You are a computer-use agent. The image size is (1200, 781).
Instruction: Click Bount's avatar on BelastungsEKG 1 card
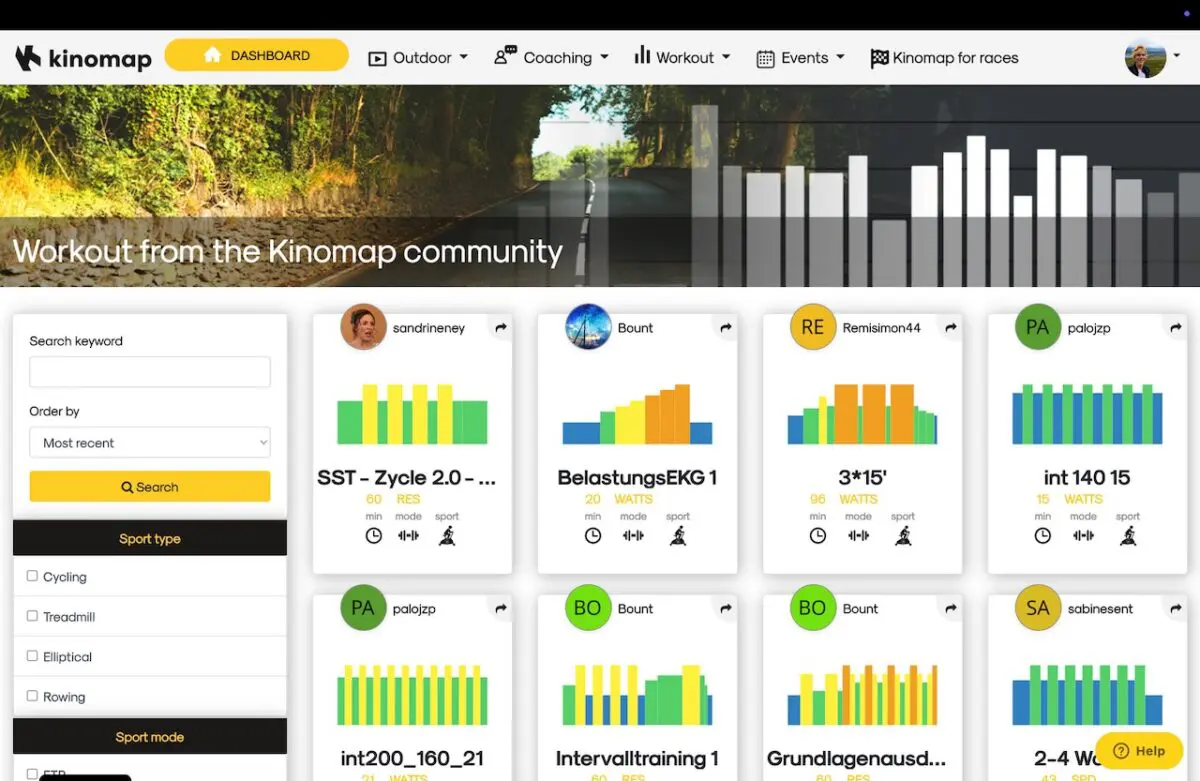click(x=588, y=327)
